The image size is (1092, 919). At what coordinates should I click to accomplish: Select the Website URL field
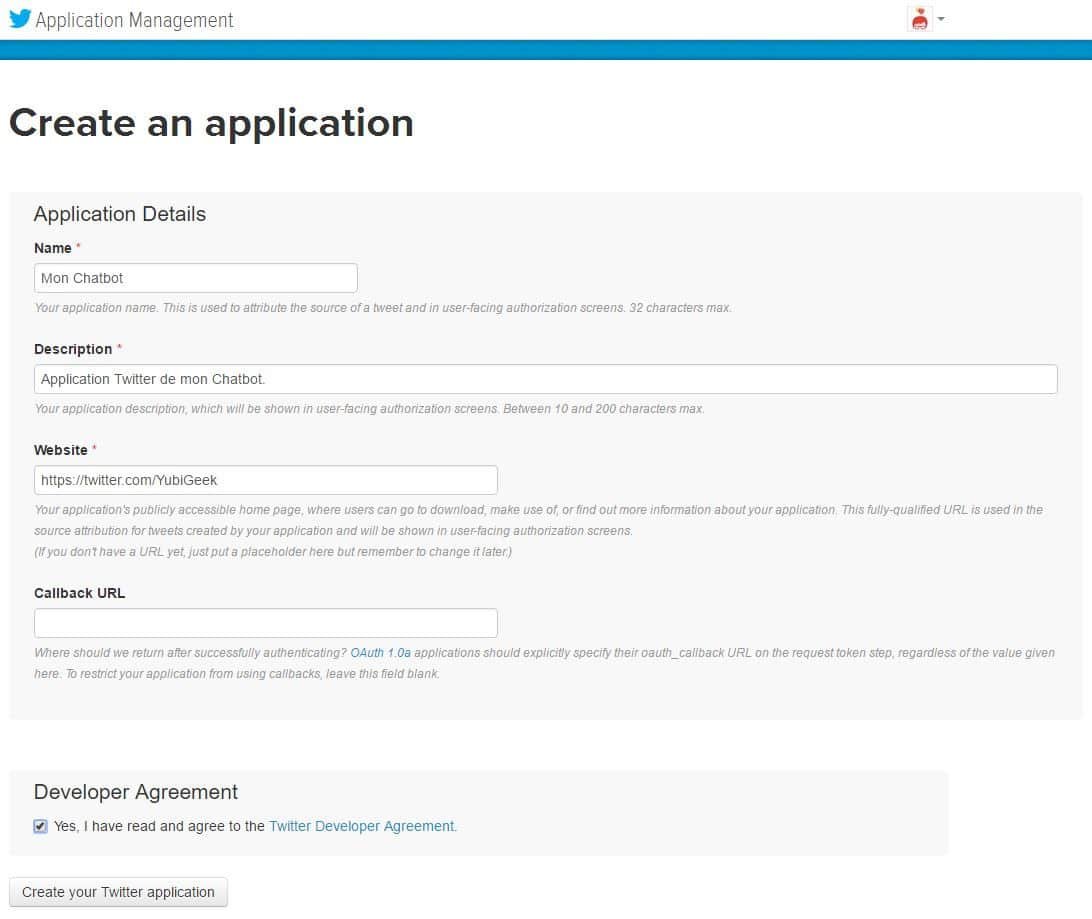(265, 480)
